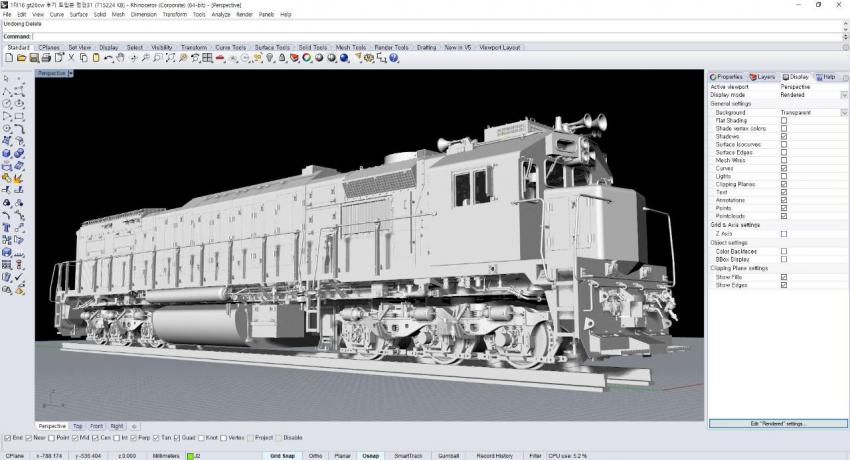Viewport: 850px width, 460px height.
Task: Click in the Command input field
Action: coord(400,37)
